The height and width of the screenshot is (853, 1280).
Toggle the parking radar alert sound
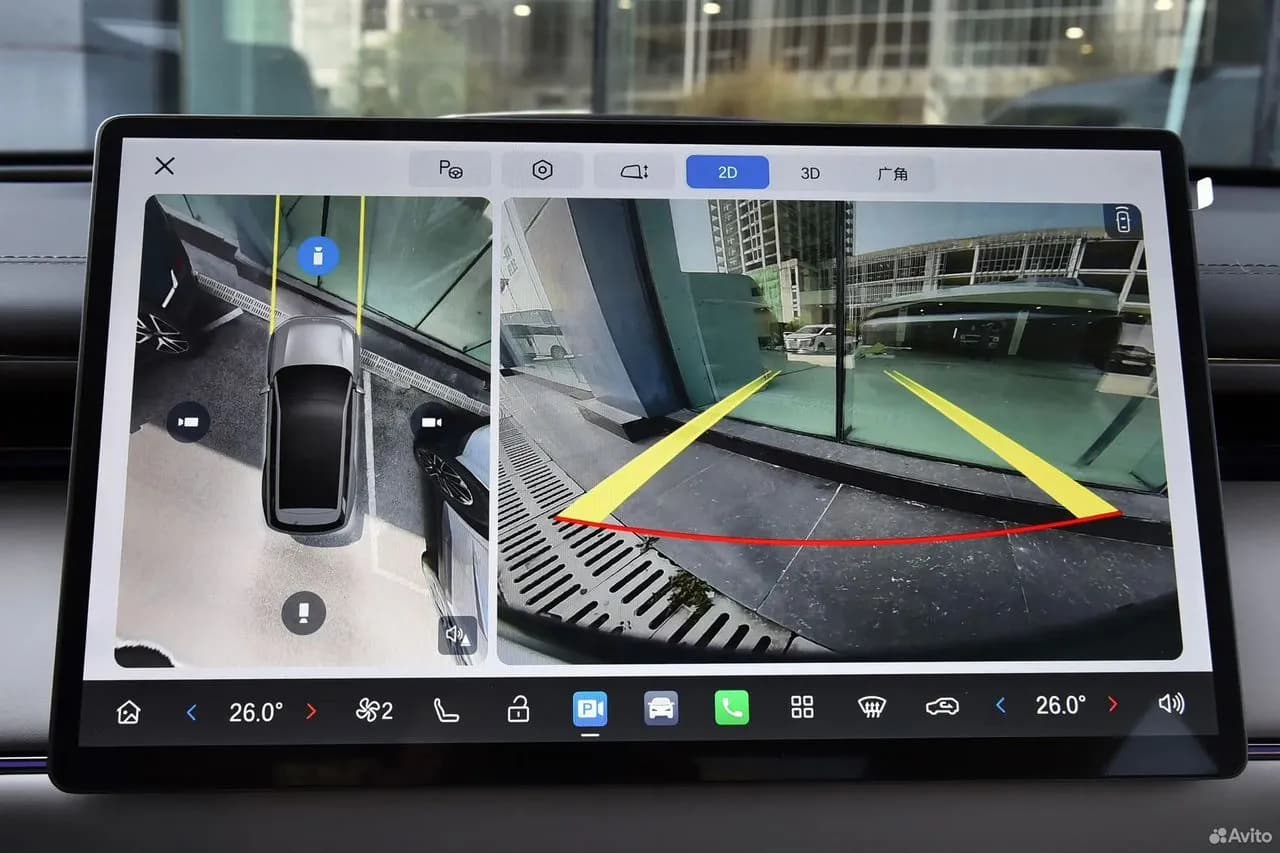(x=458, y=634)
